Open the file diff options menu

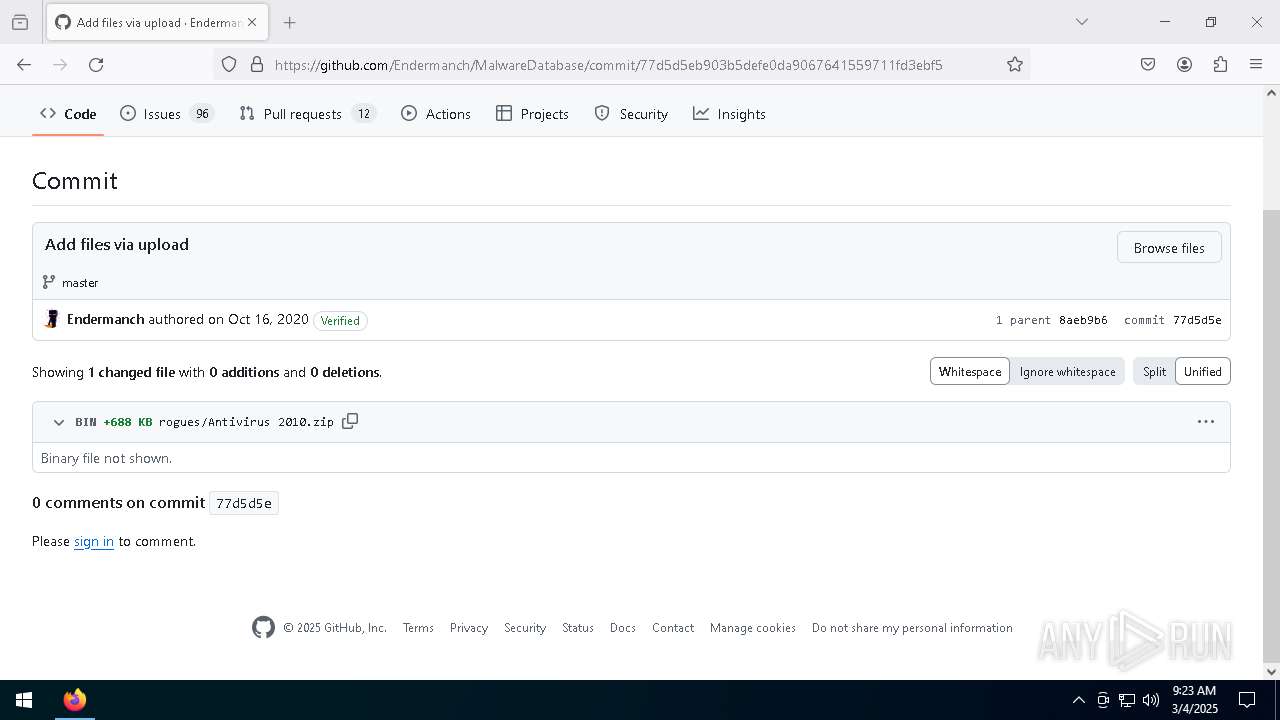(x=1206, y=422)
